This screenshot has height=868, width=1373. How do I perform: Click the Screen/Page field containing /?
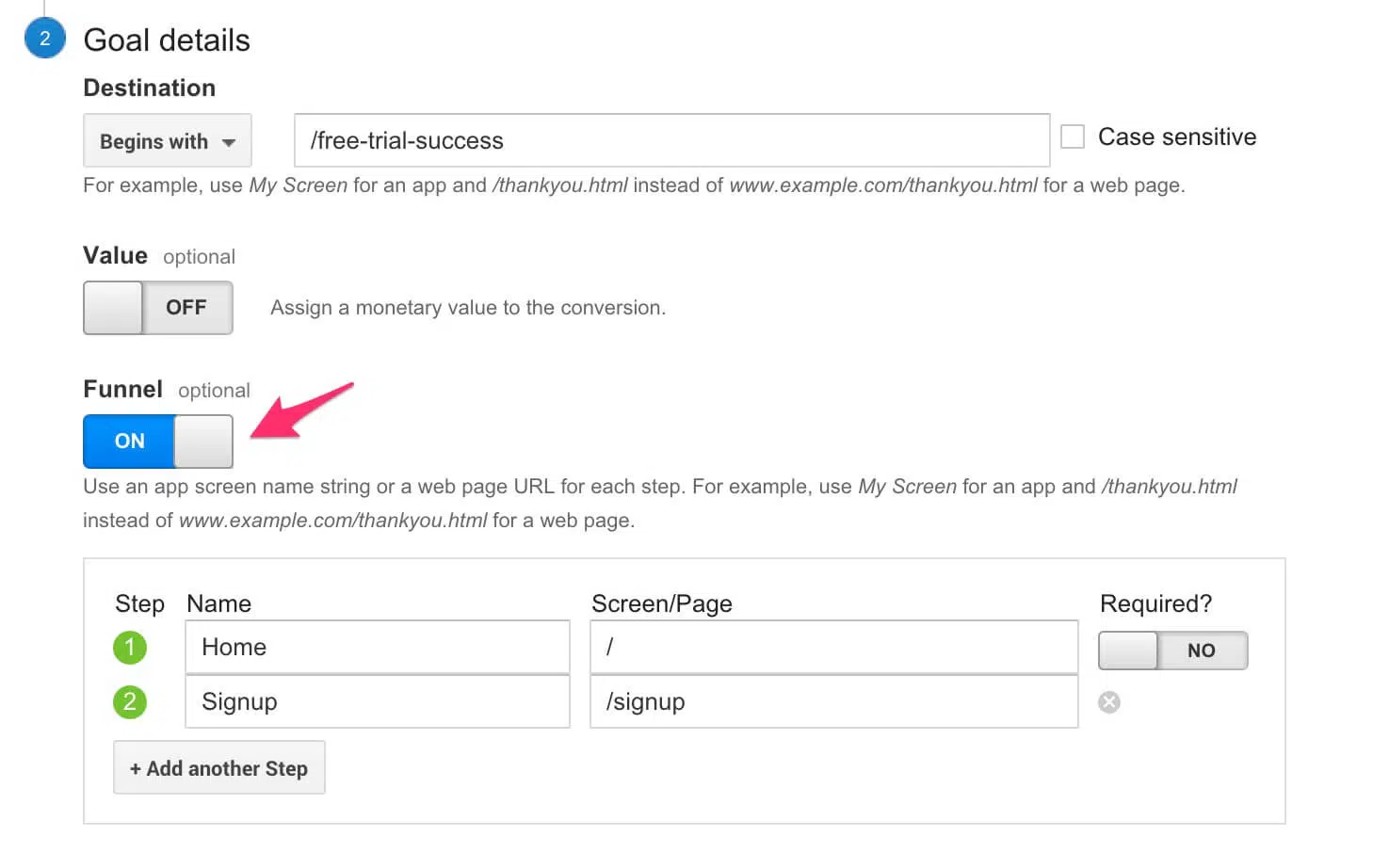coord(833,647)
